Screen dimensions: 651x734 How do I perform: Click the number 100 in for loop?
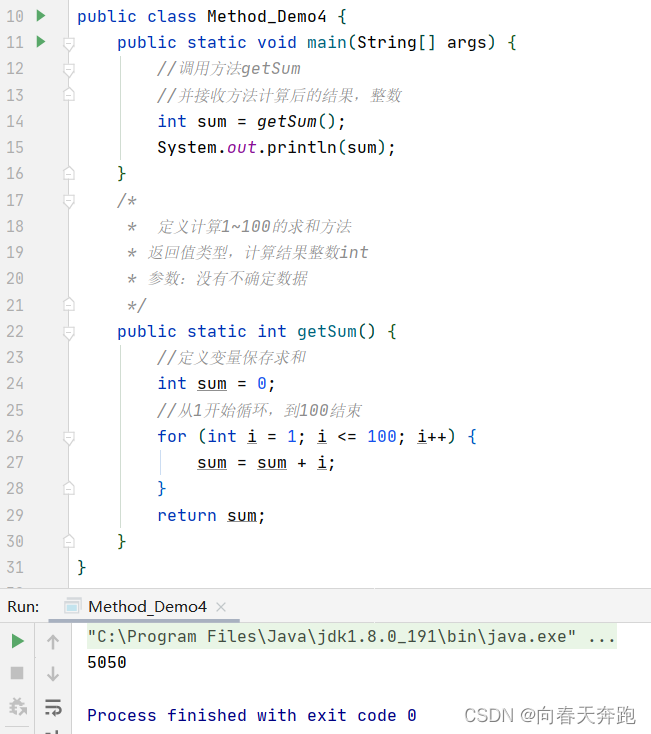[382, 437]
